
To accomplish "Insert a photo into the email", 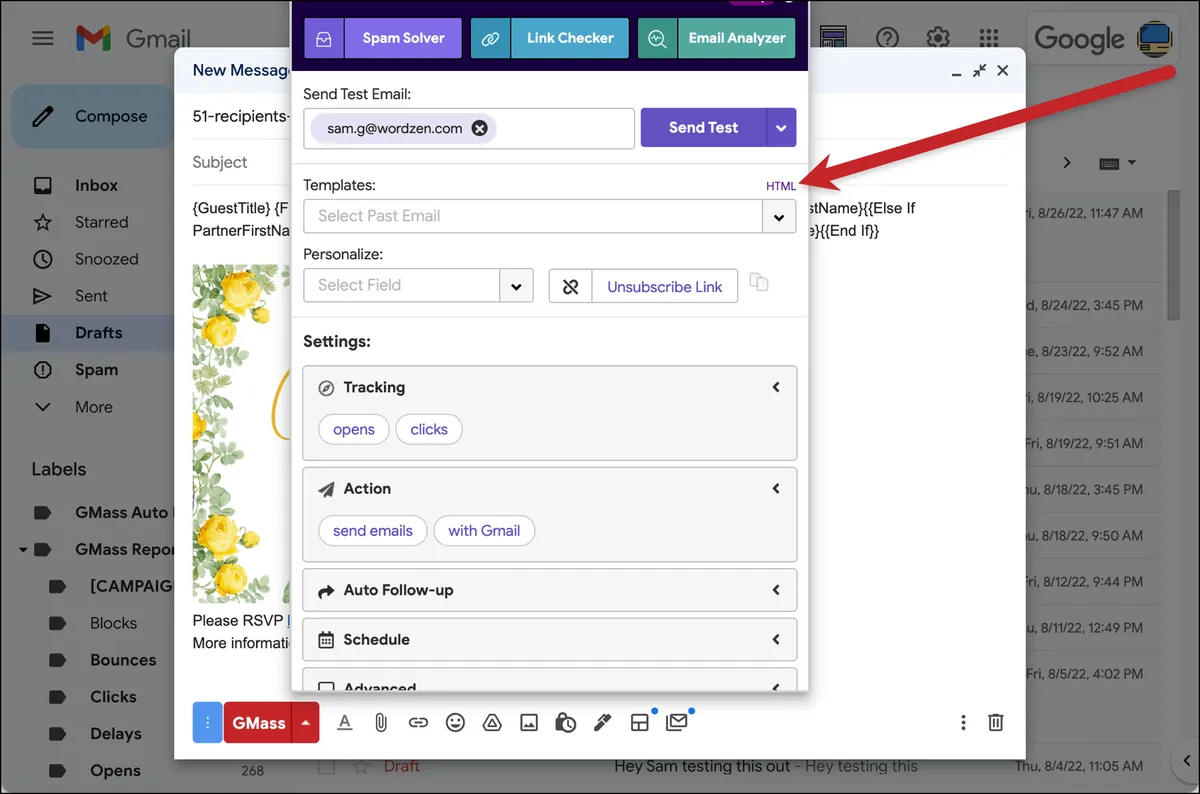I will click(x=529, y=722).
